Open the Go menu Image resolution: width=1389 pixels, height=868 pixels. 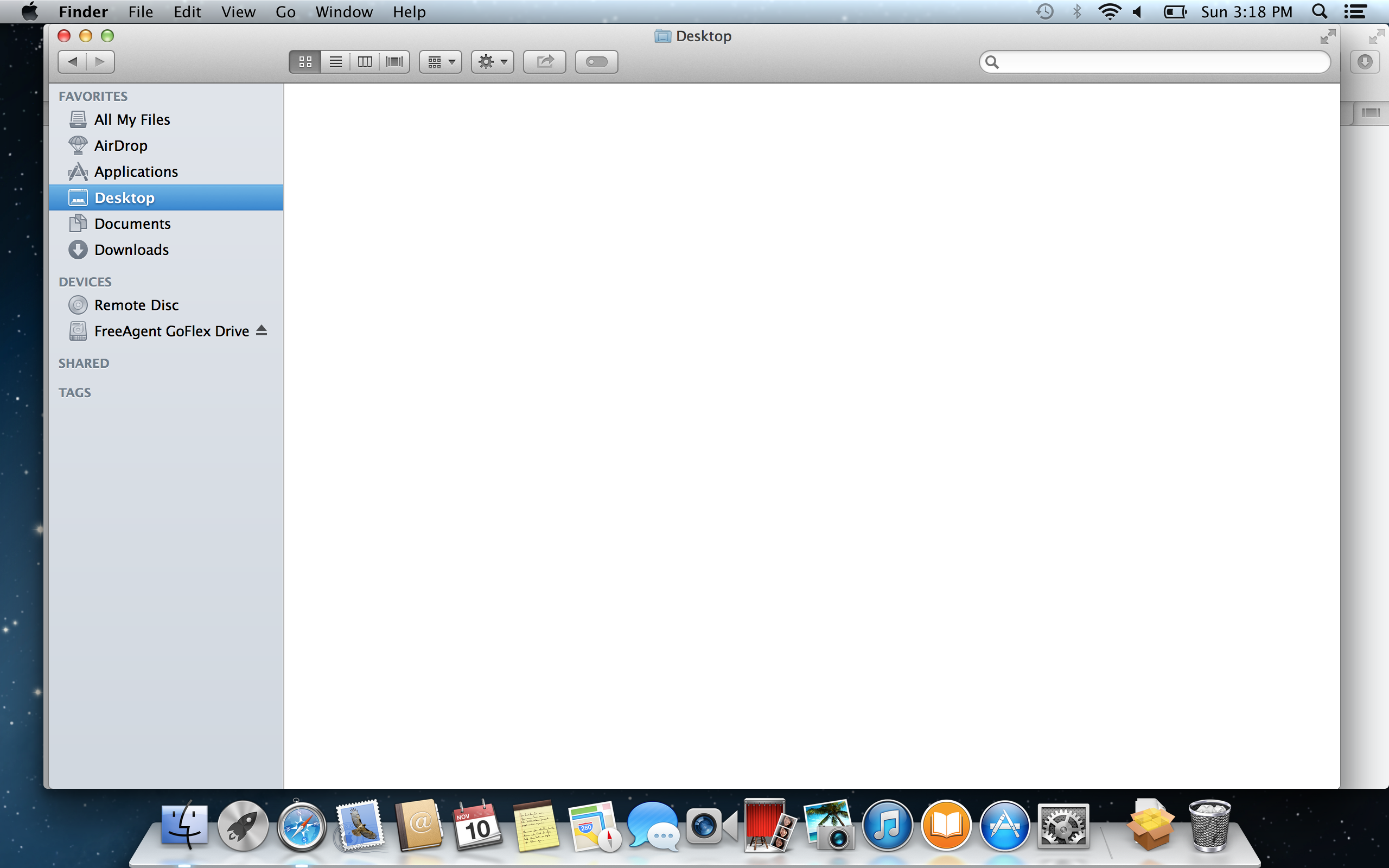pos(285,12)
